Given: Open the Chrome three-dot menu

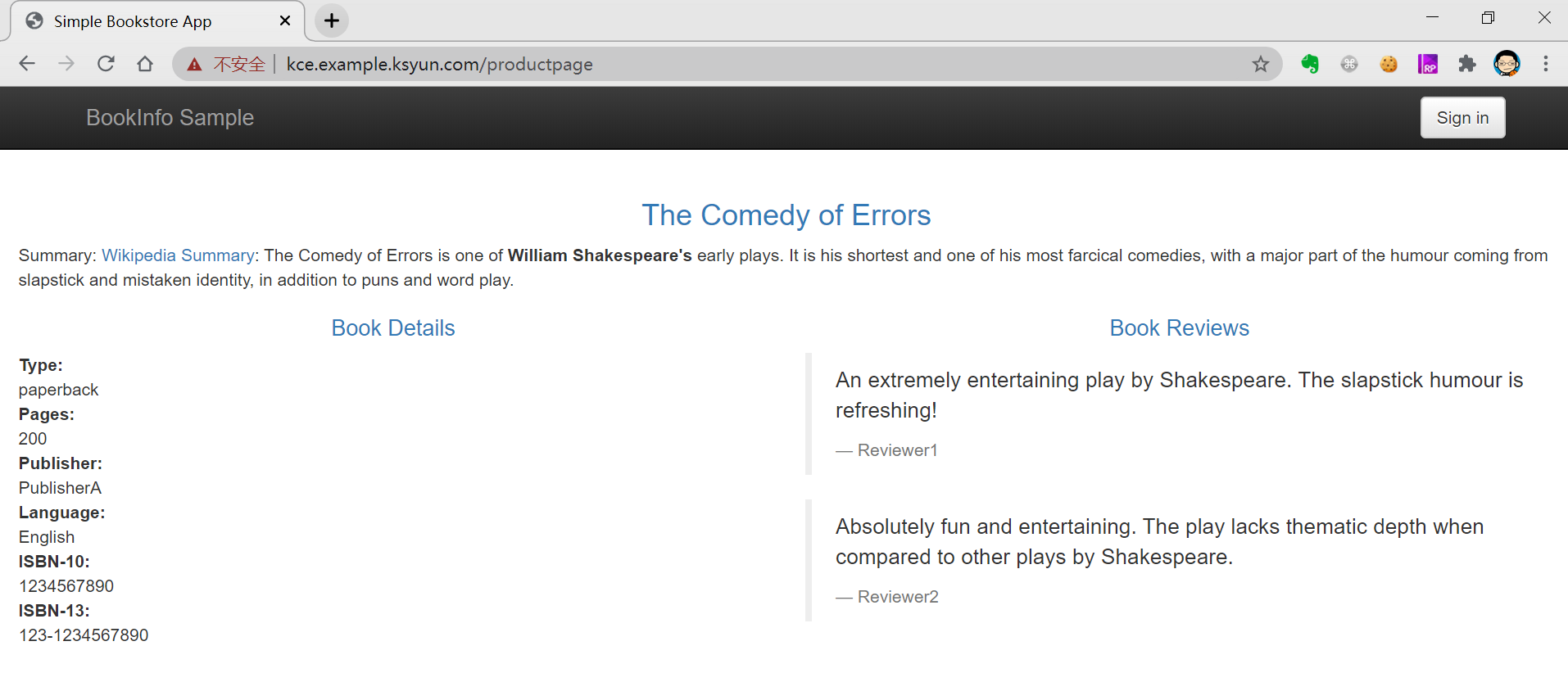Looking at the screenshot, I should (x=1546, y=64).
